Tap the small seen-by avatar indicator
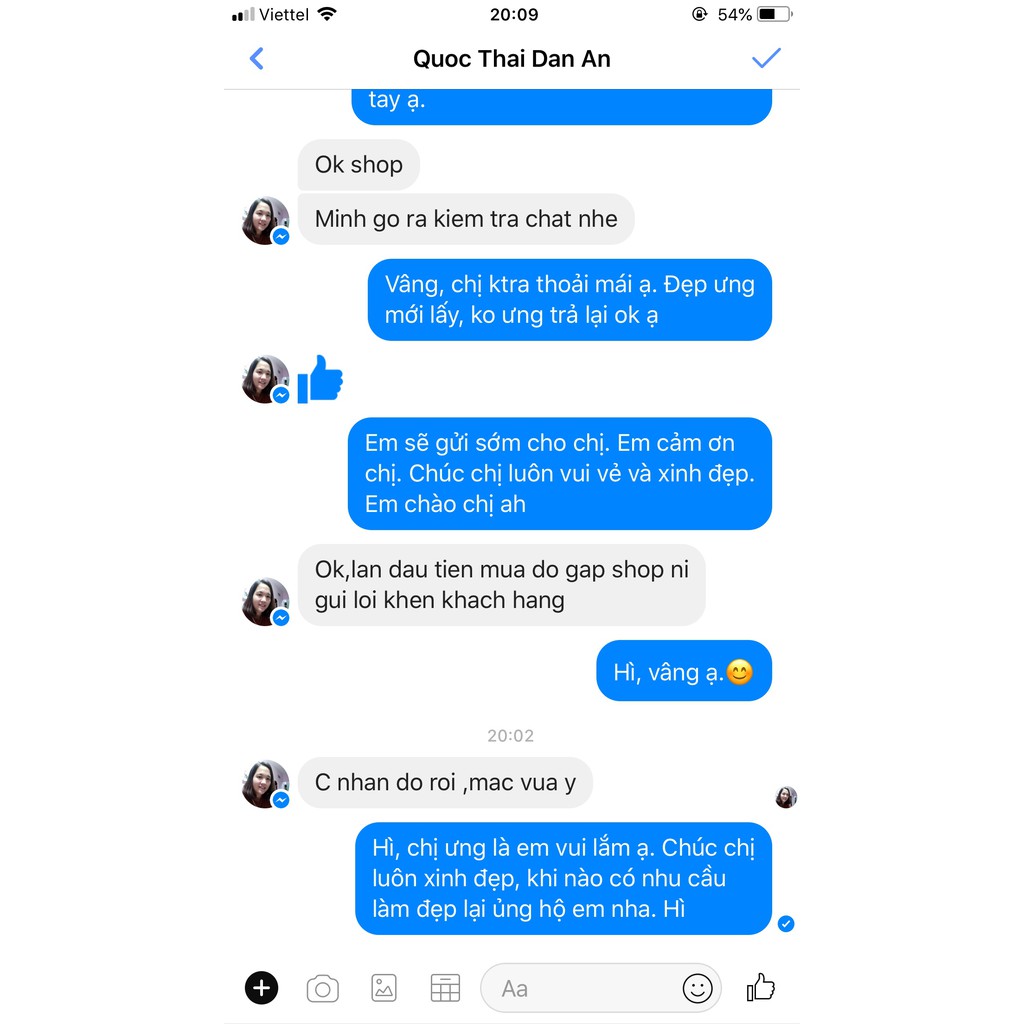This screenshot has height=1024, width=1024. pos(786,797)
